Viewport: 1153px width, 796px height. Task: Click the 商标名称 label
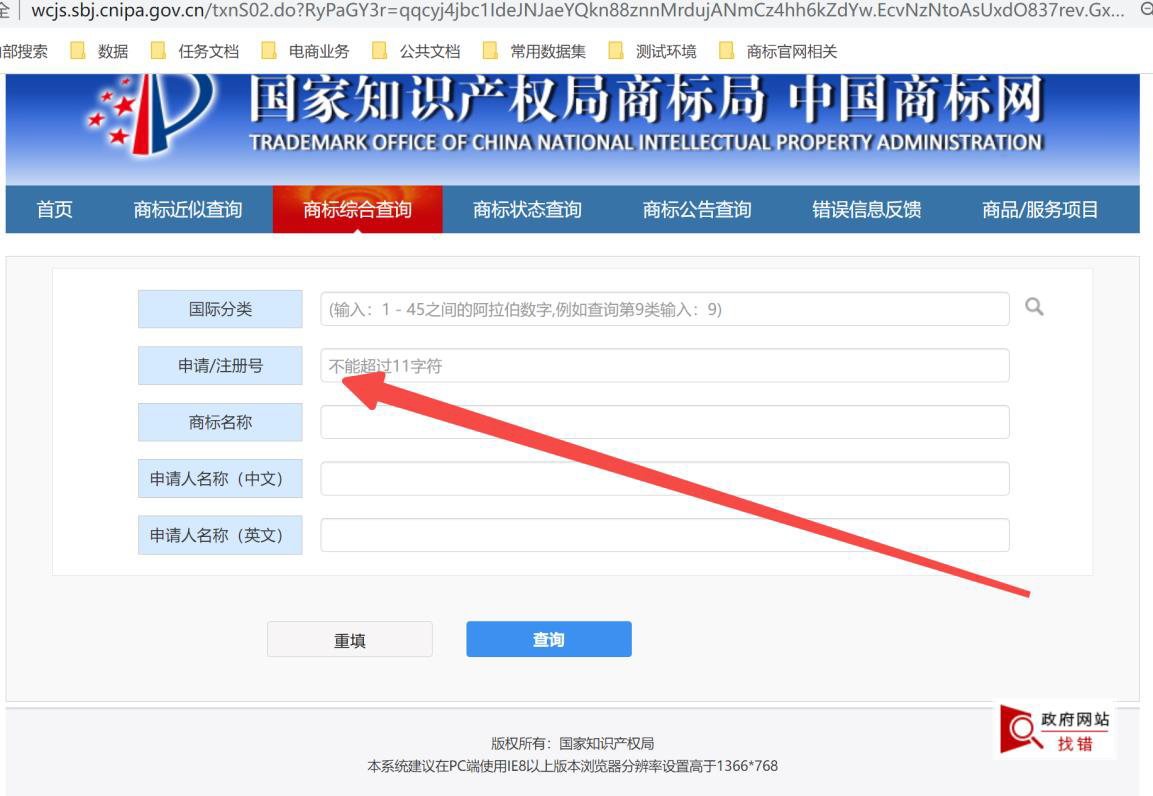pyautogui.click(x=220, y=422)
